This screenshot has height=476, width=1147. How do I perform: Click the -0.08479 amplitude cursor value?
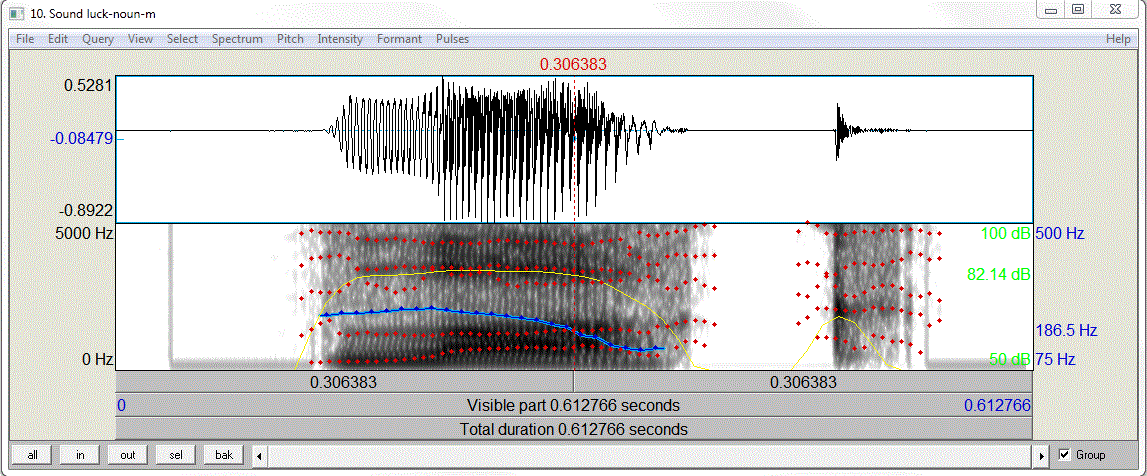[x=82, y=138]
